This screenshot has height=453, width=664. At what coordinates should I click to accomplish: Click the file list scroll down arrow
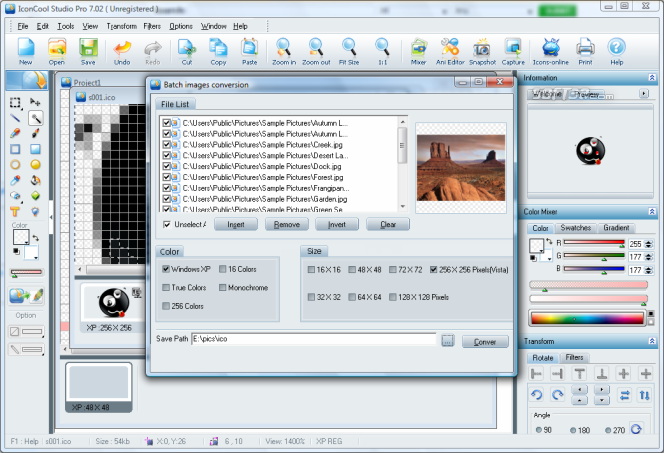pyautogui.click(x=403, y=207)
